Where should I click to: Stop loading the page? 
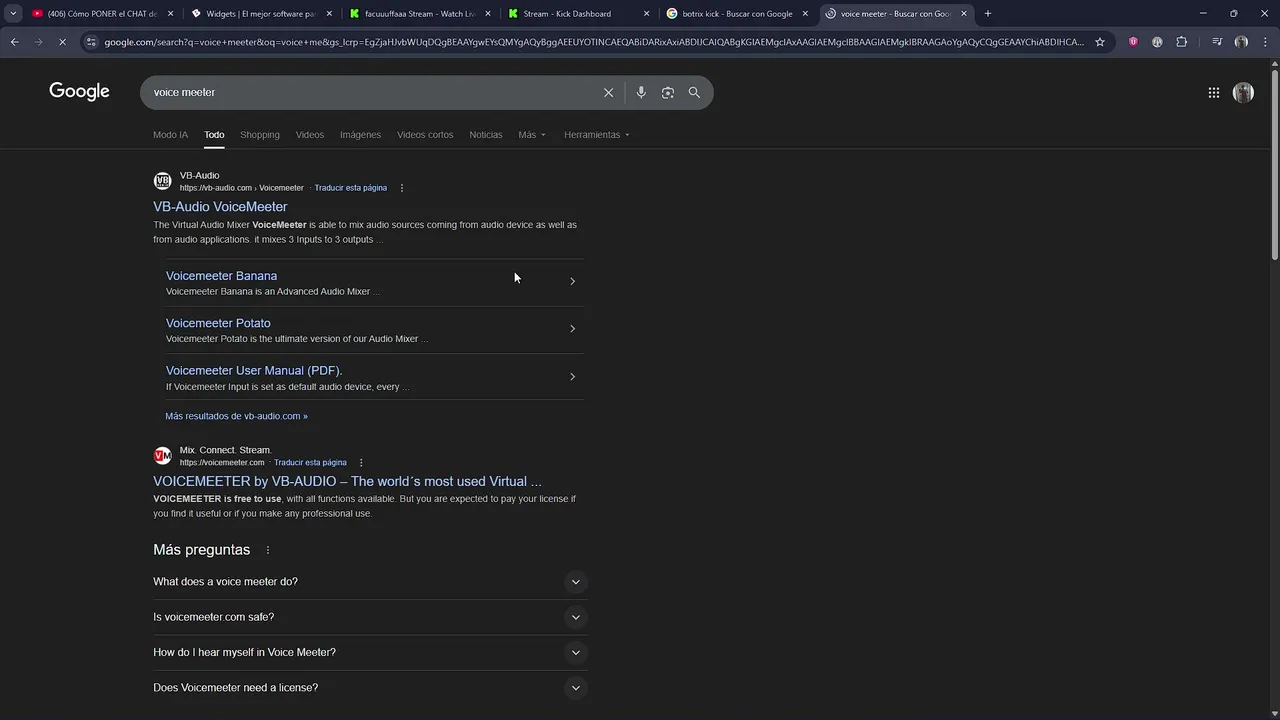point(62,42)
